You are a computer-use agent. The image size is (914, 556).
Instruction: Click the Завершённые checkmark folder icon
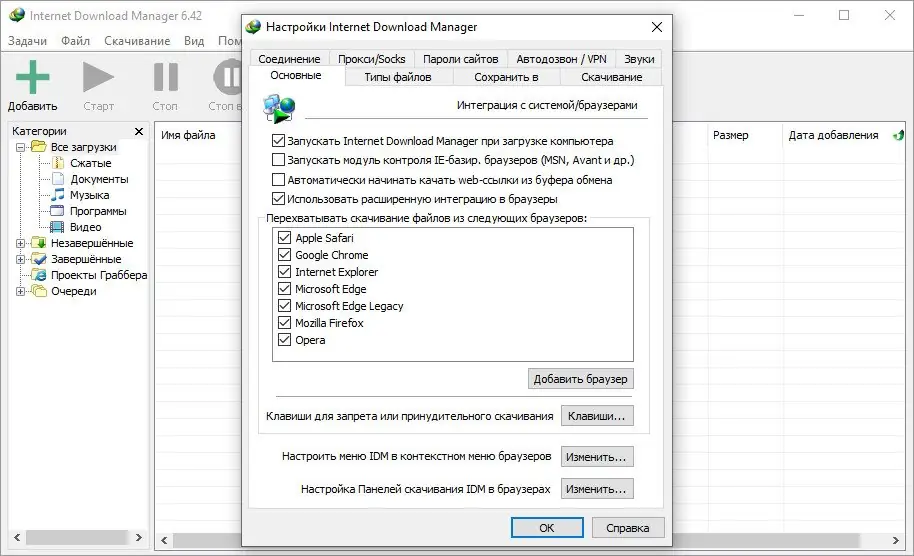pos(39,259)
